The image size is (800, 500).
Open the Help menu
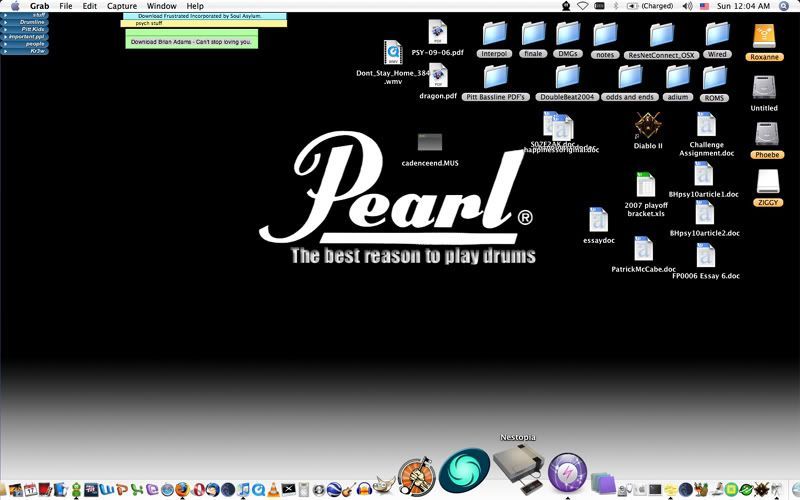(195, 6)
